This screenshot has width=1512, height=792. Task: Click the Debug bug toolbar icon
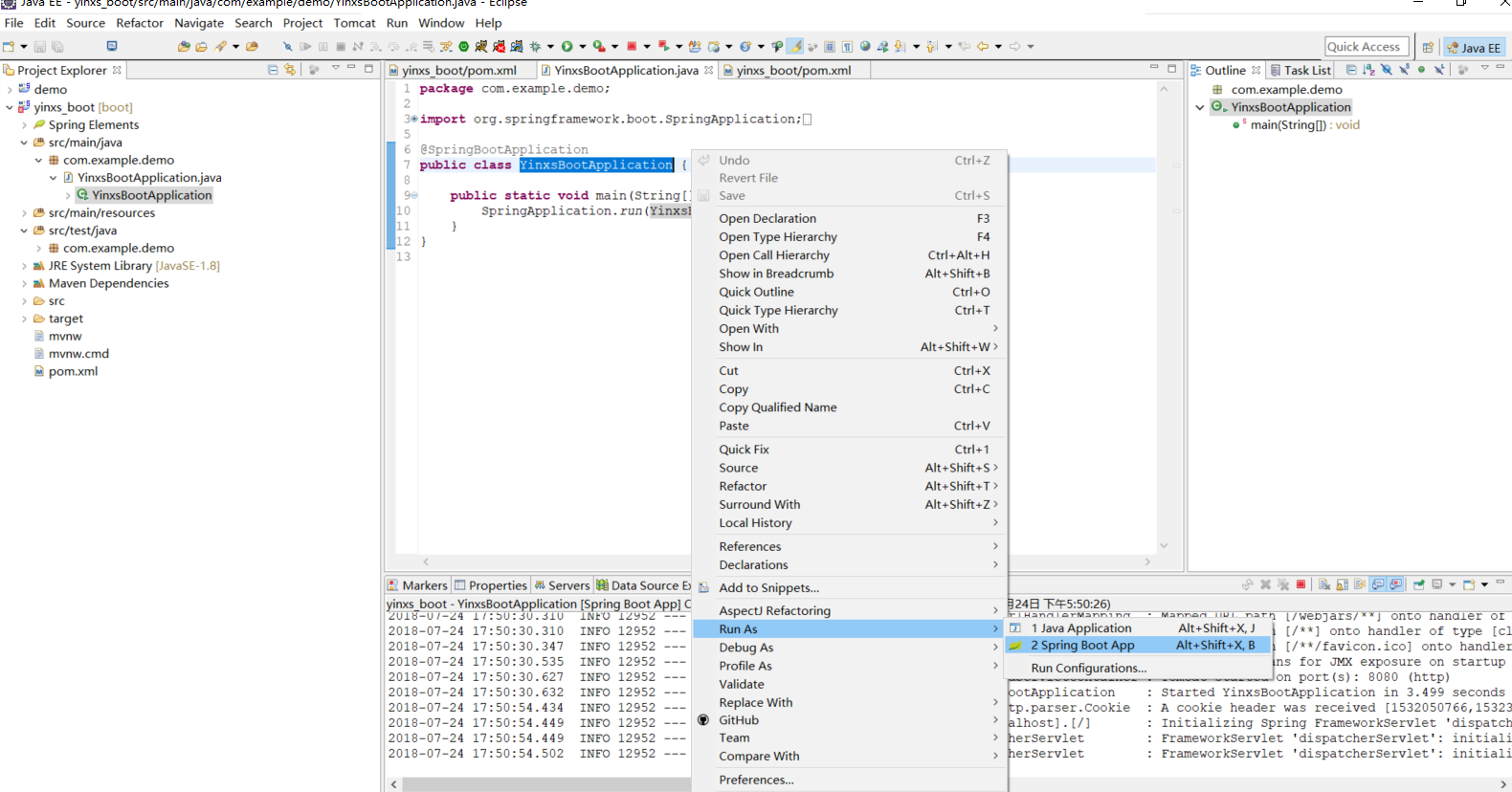[536, 46]
